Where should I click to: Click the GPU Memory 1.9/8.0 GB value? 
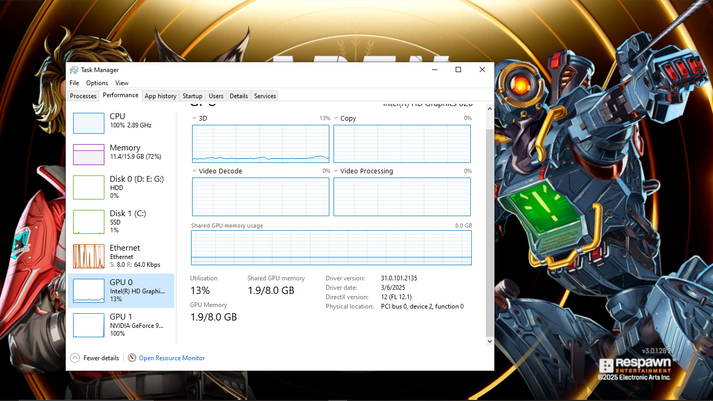(214, 317)
